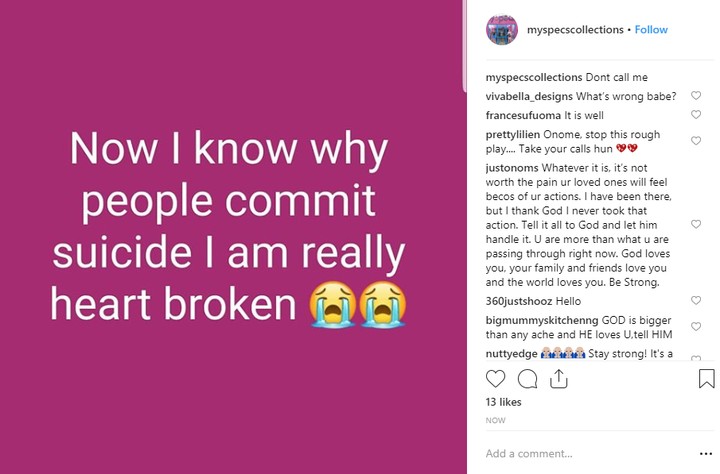Open francesufuoma's profile link
The image size is (720, 474).
pyautogui.click(x=523, y=115)
